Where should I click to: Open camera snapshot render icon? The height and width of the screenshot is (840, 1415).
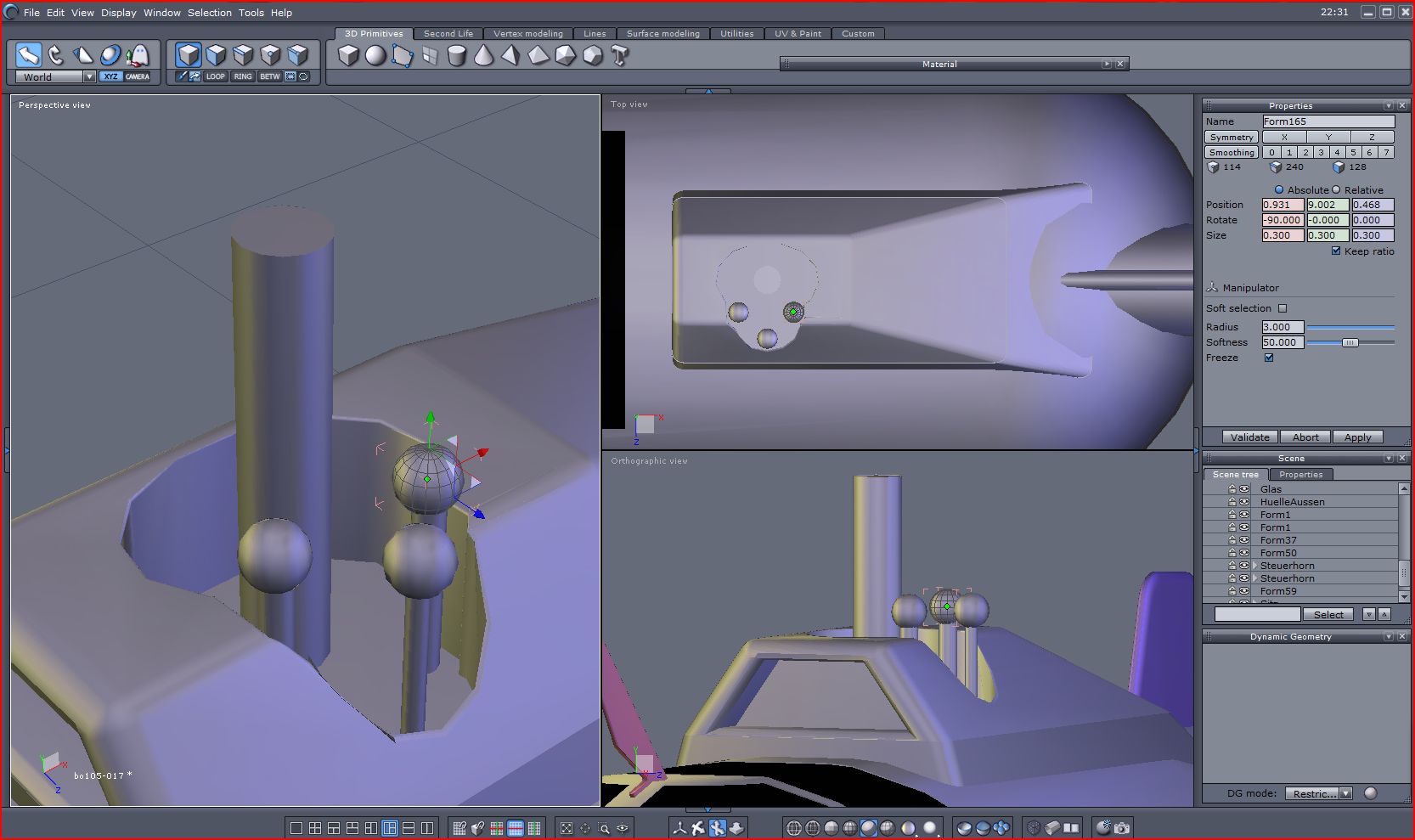[1122, 828]
